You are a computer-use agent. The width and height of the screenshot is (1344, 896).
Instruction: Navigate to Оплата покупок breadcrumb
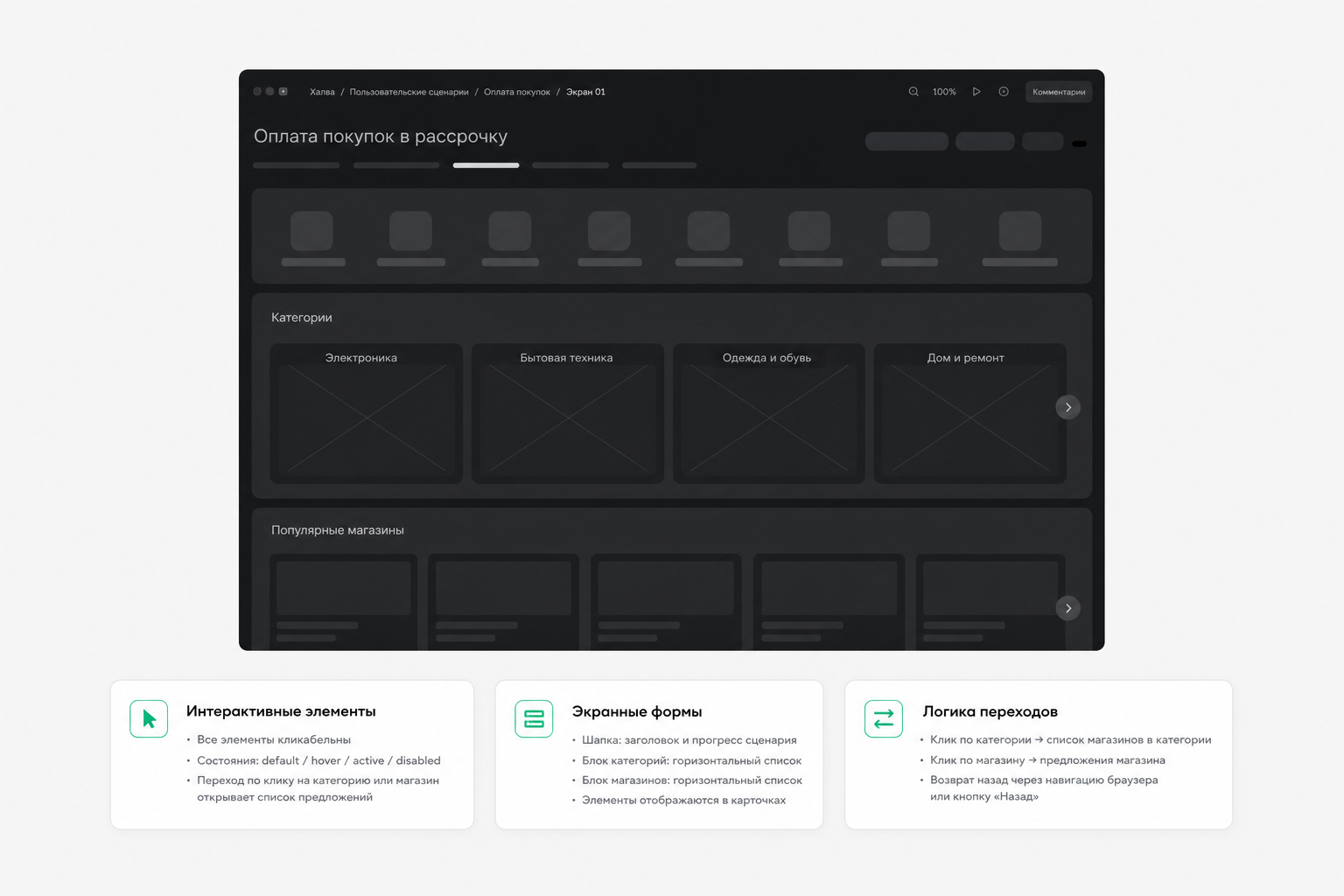(517, 92)
